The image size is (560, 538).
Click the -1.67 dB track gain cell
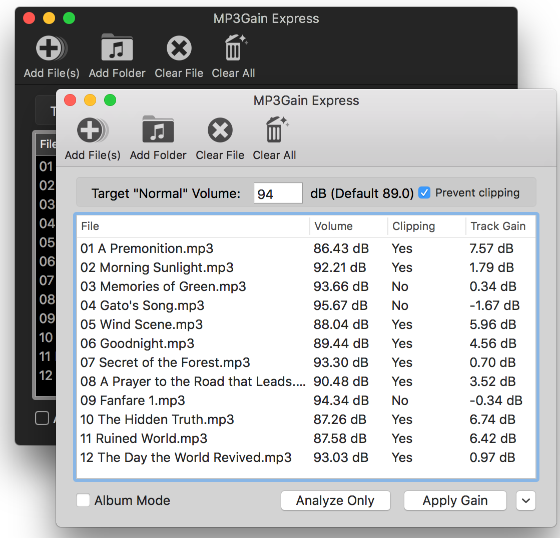(494, 305)
